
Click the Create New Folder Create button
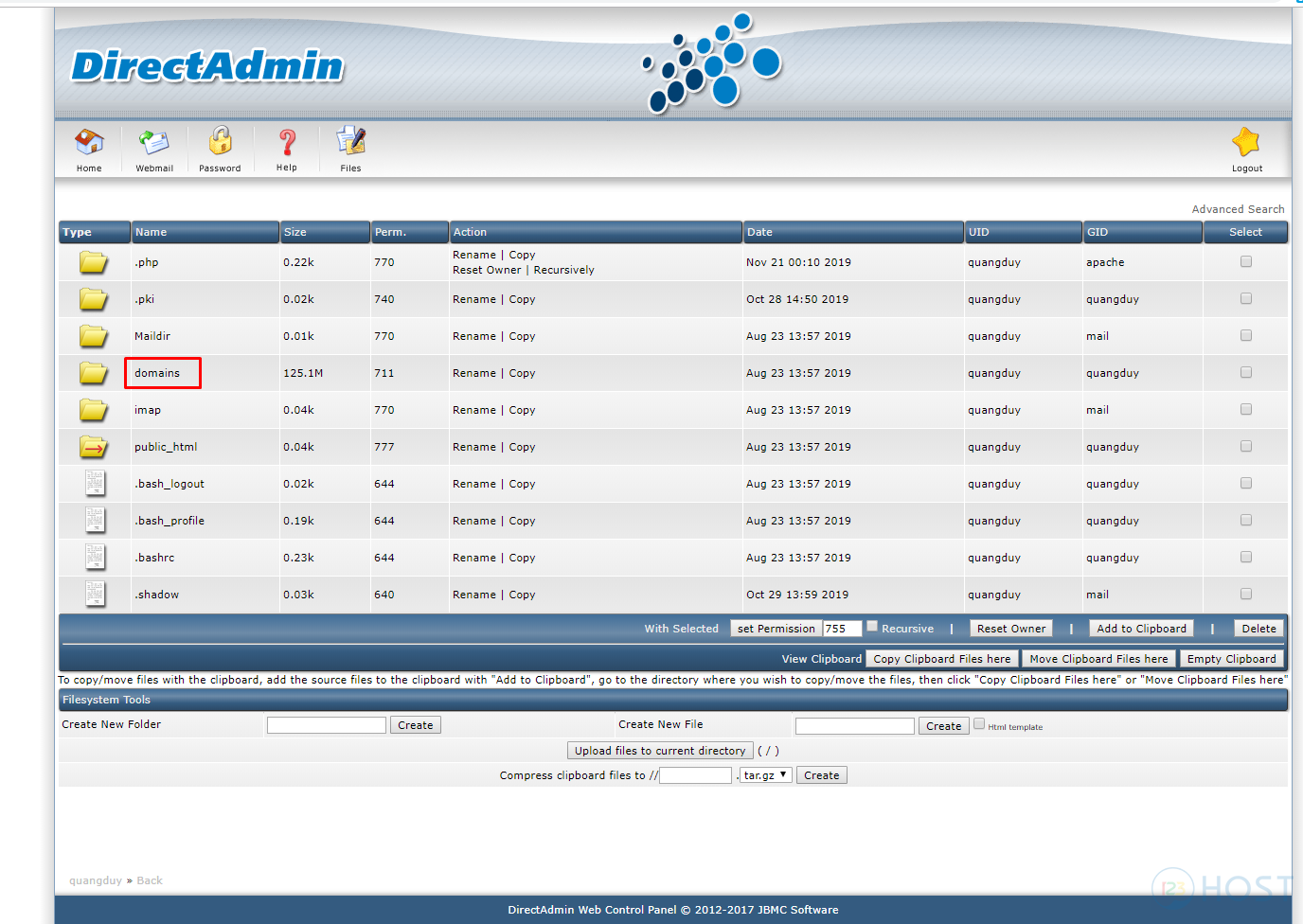click(415, 725)
